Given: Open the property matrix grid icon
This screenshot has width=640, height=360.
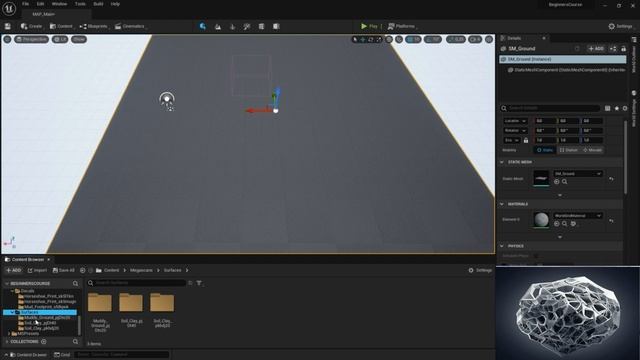Looking at the screenshot, I should coord(607,108).
